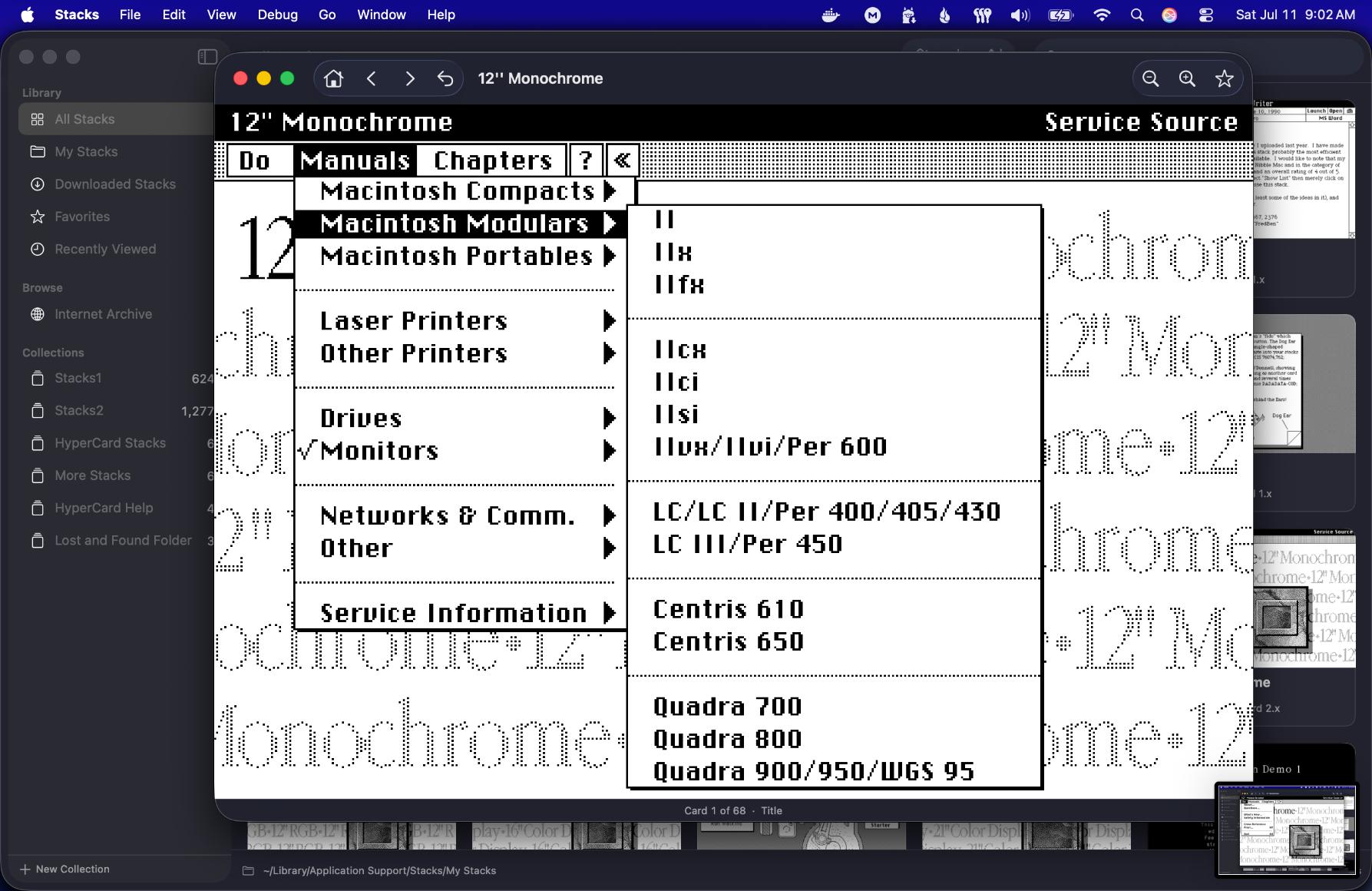Expand the Drives submenu
This screenshot has height=891, width=1372.
pos(461,419)
